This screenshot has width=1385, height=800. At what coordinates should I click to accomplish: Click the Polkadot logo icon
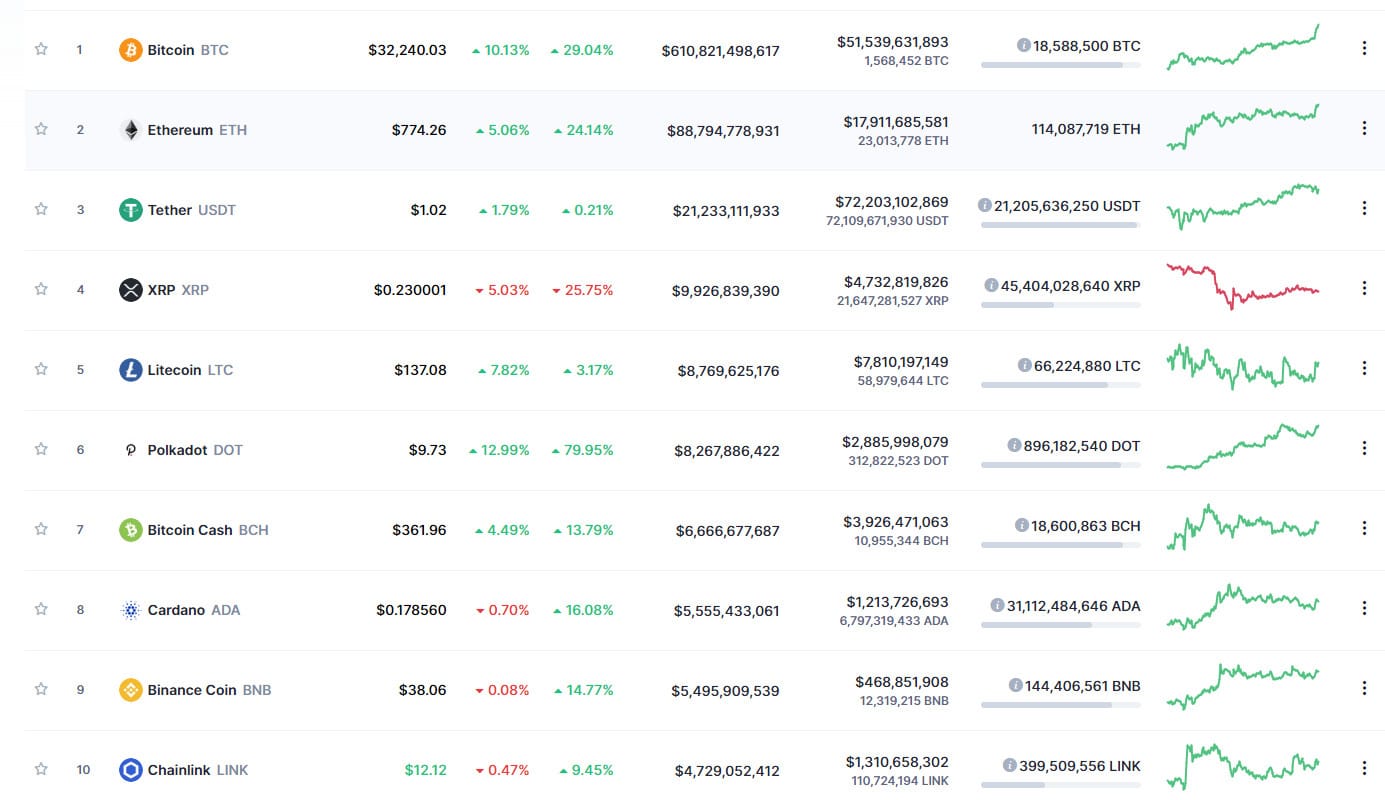click(131, 450)
